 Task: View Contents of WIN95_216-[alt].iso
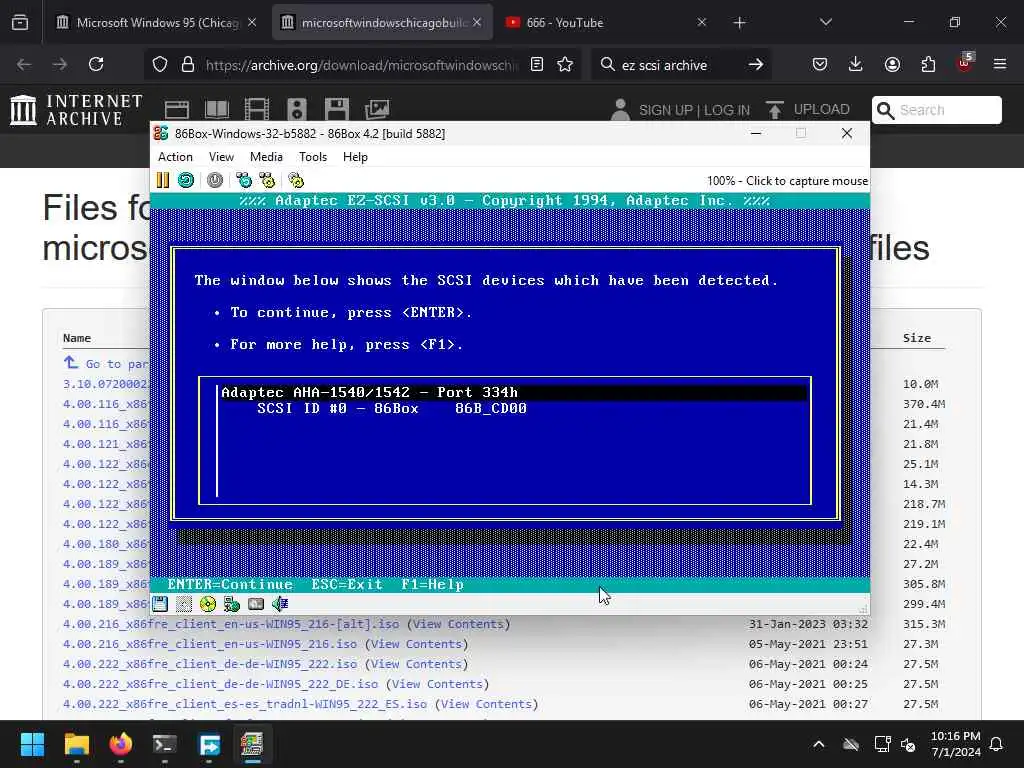click(x=458, y=624)
